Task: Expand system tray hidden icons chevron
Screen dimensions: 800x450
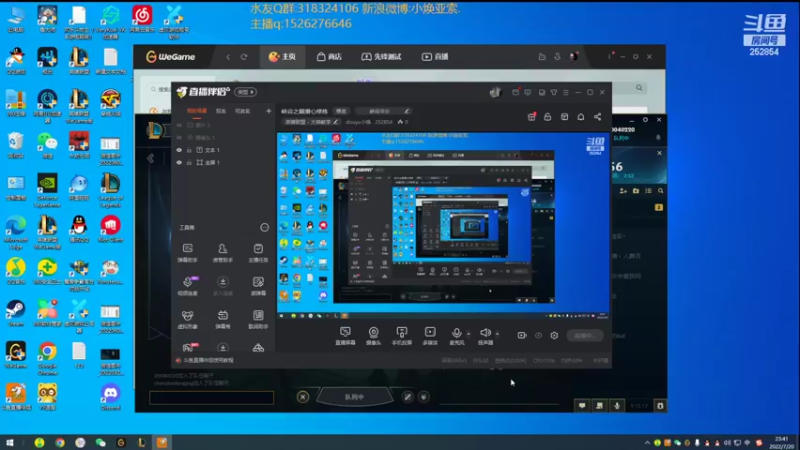Action: pos(647,442)
